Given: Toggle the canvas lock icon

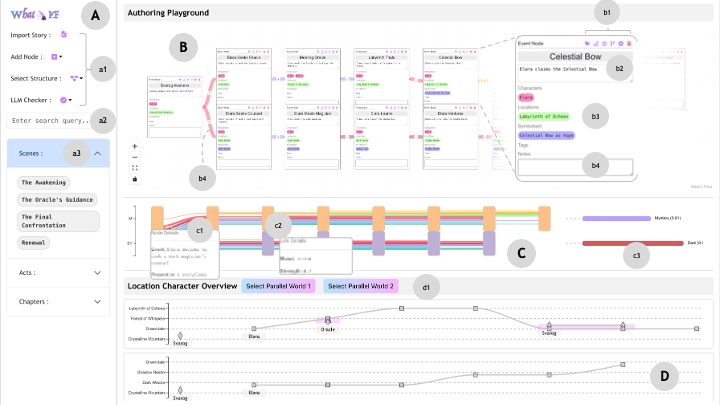Looking at the screenshot, I should [135, 179].
